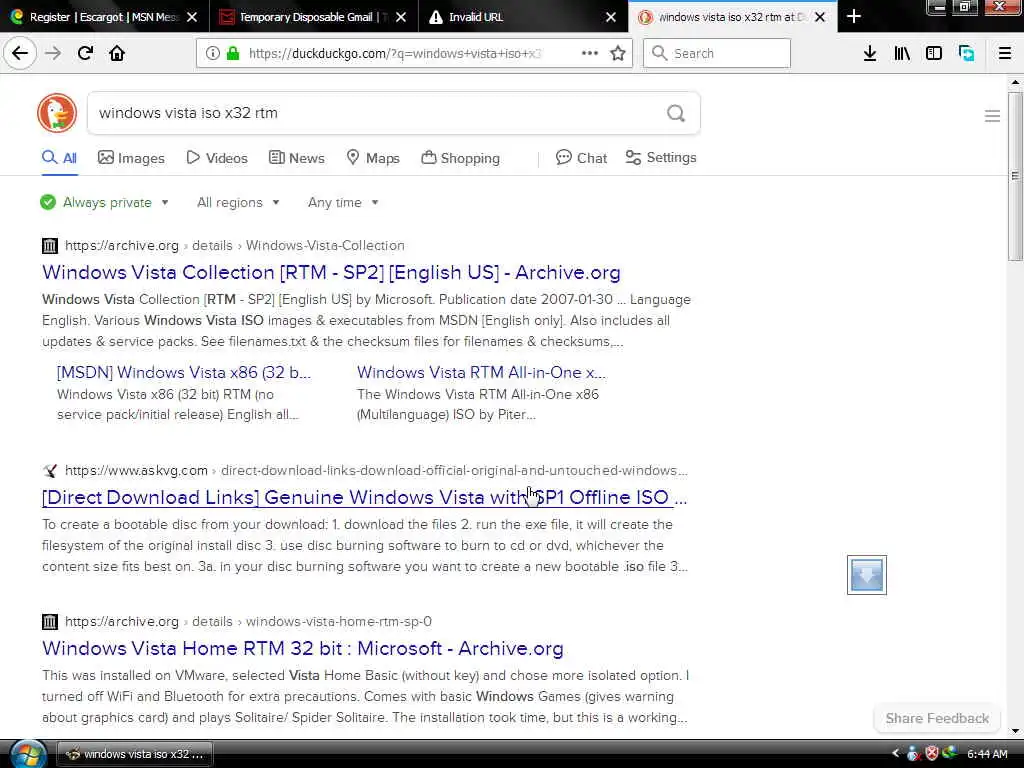The width and height of the screenshot is (1024, 768).
Task: Open MSDN Windows Vista x86 sublink
Action: (x=184, y=372)
